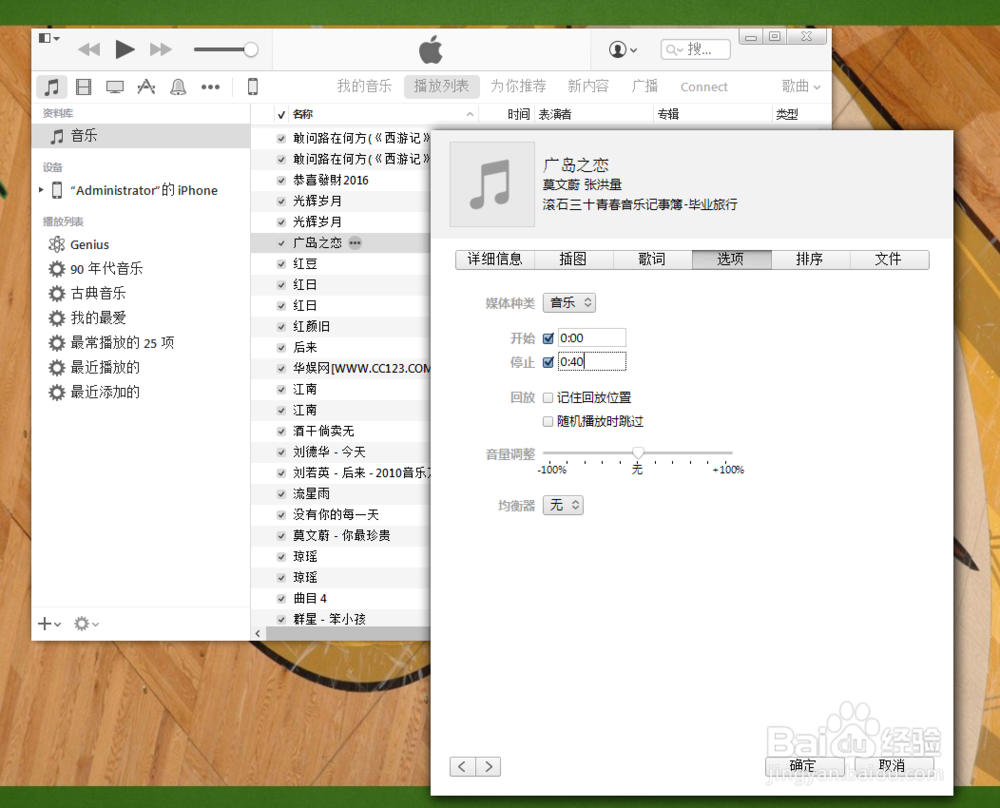Viewport: 1000px width, 808px height.
Task: Switch to the 播放列表 tab
Action: coord(441,86)
